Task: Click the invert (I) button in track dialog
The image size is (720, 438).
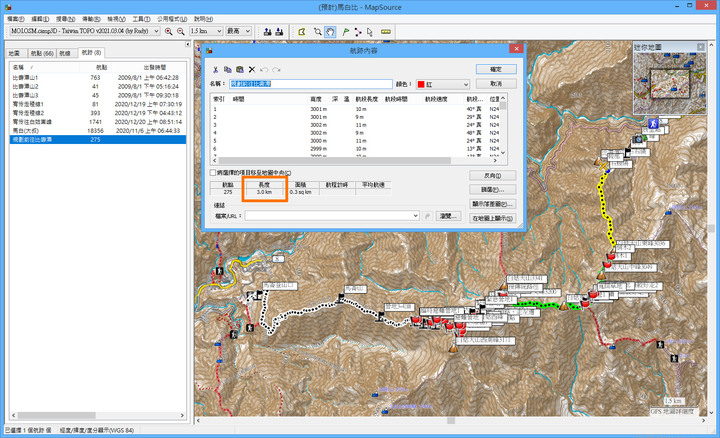Action: pos(492,175)
